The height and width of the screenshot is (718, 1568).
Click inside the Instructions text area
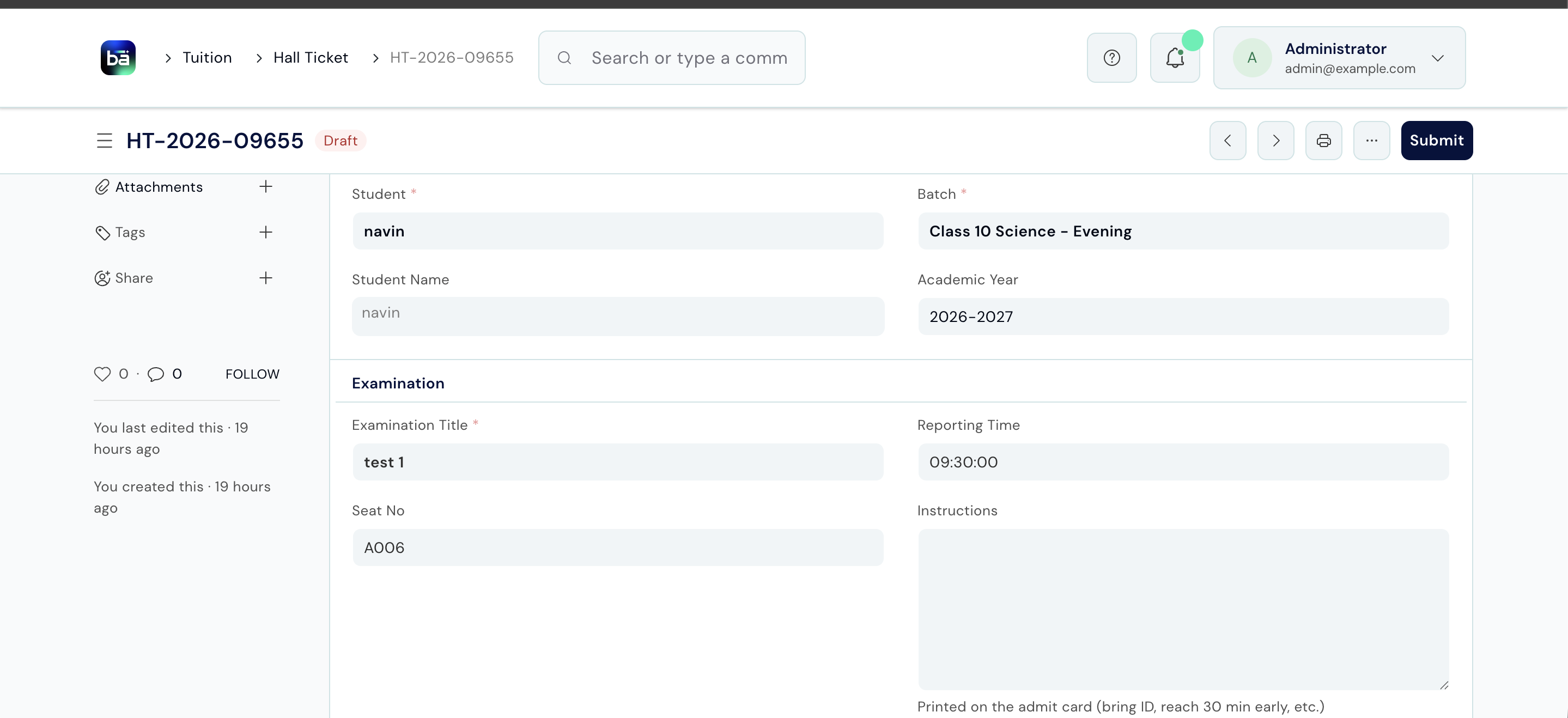1183,609
